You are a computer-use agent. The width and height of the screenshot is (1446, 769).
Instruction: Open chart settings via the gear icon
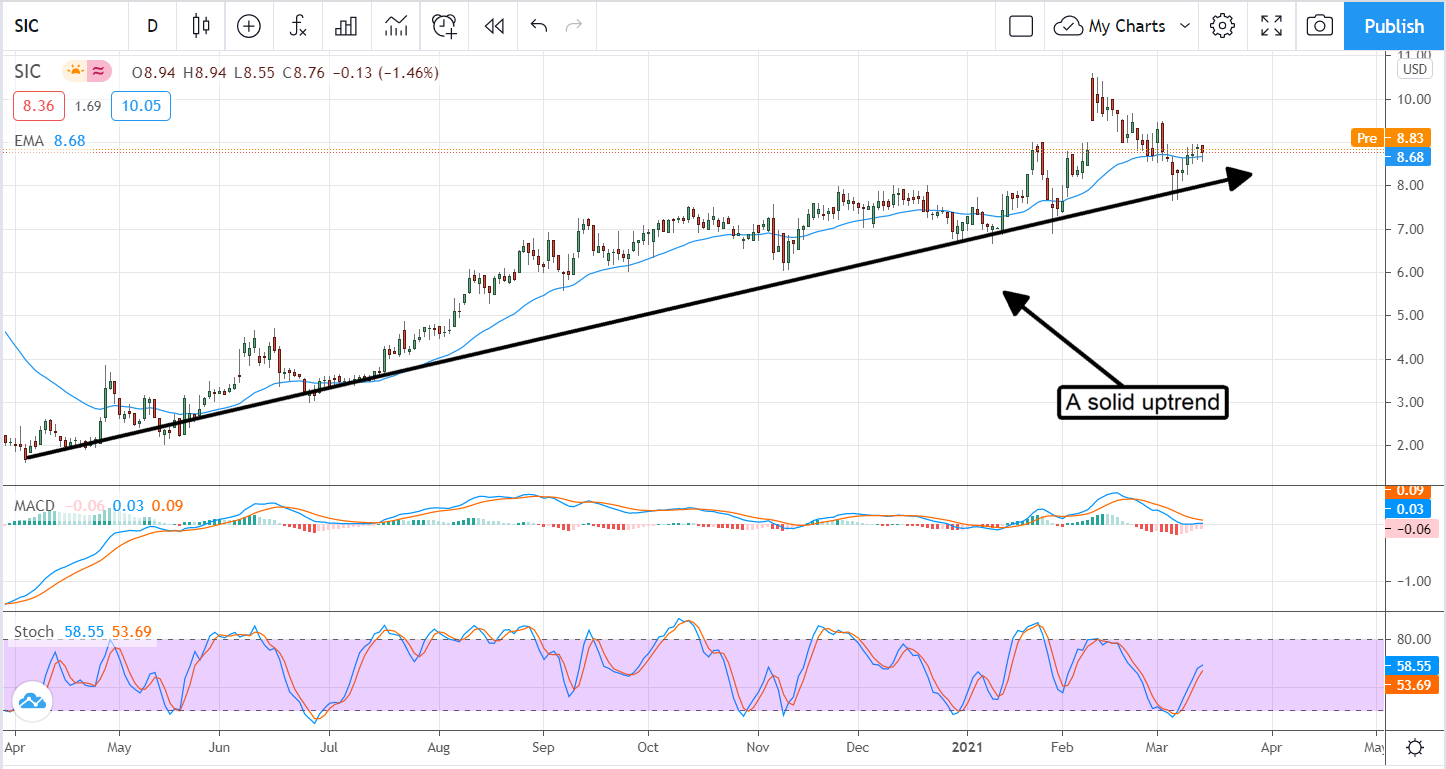[1221, 26]
